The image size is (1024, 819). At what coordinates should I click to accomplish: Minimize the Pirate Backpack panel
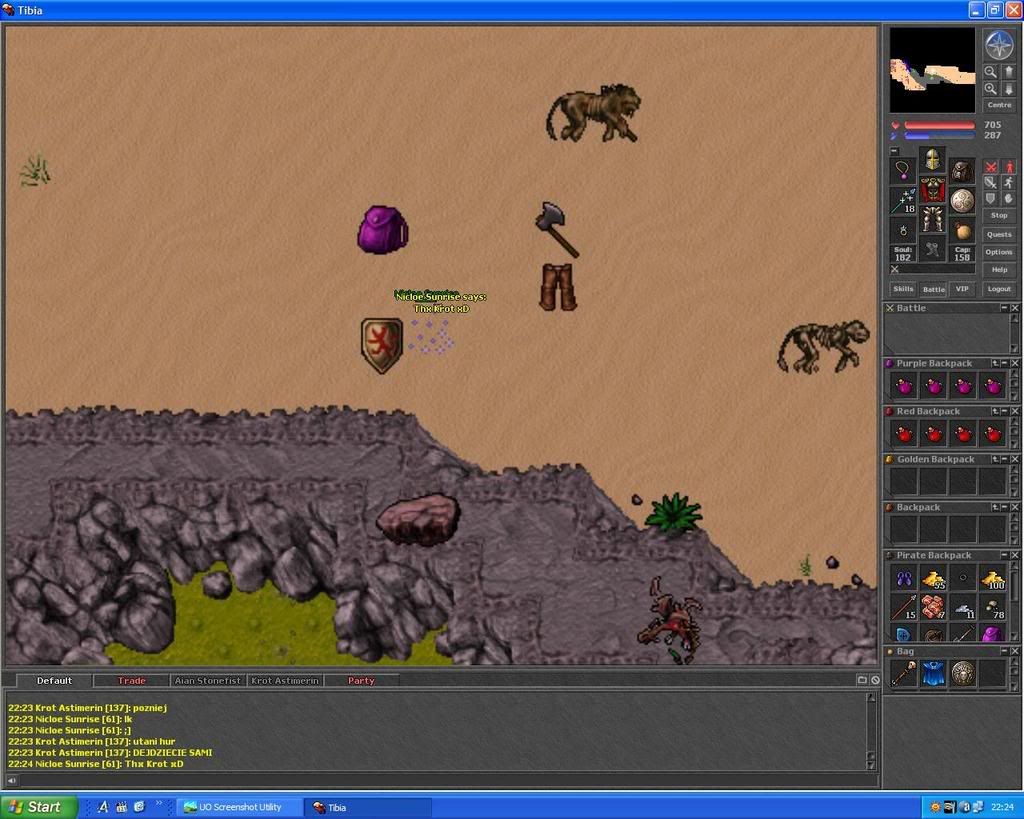(x=1004, y=554)
